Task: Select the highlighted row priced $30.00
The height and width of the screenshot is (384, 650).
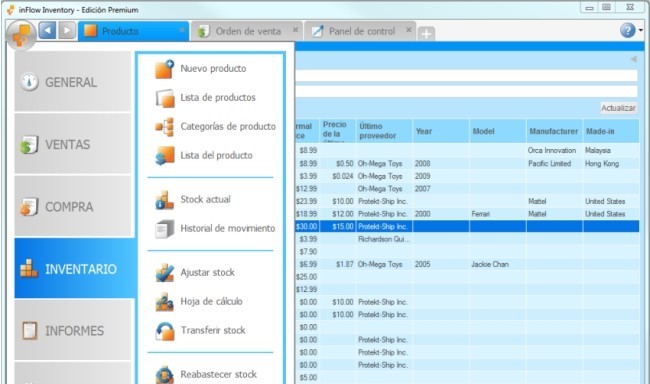Action: 467,226
